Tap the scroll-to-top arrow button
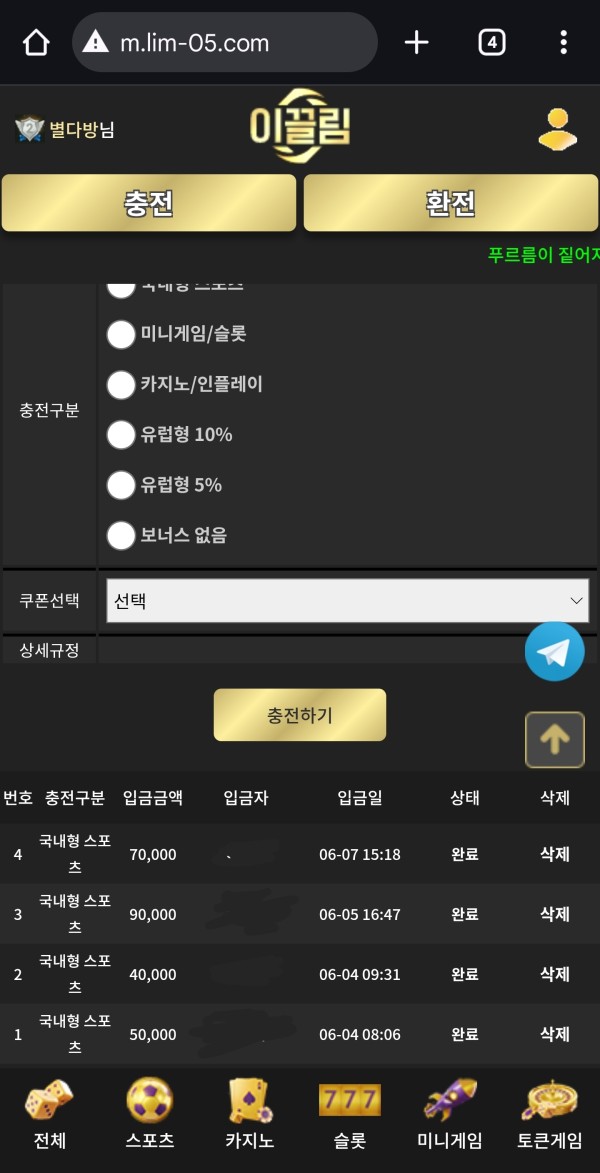Viewport: 600px width, 1173px height. tap(554, 740)
